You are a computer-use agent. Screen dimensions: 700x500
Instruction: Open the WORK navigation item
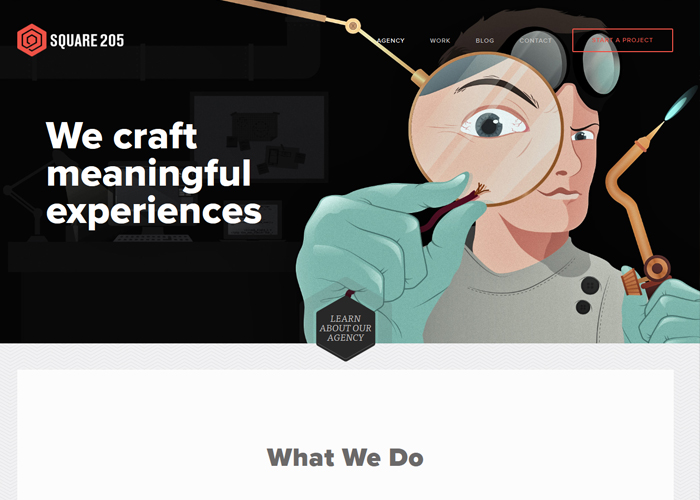[440, 41]
